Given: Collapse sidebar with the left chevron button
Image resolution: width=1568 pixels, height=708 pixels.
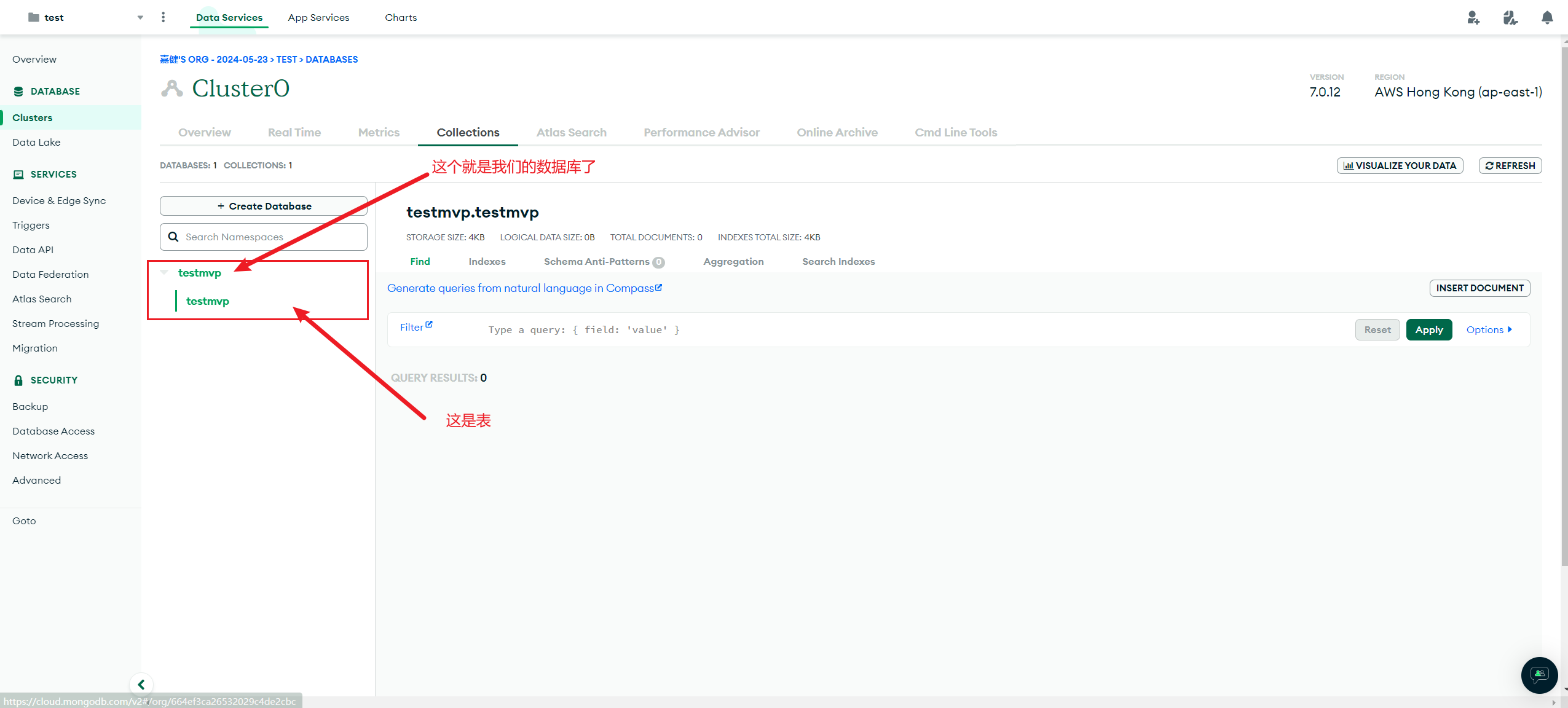Looking at the screenshot, I should click(x=141, y=684).
